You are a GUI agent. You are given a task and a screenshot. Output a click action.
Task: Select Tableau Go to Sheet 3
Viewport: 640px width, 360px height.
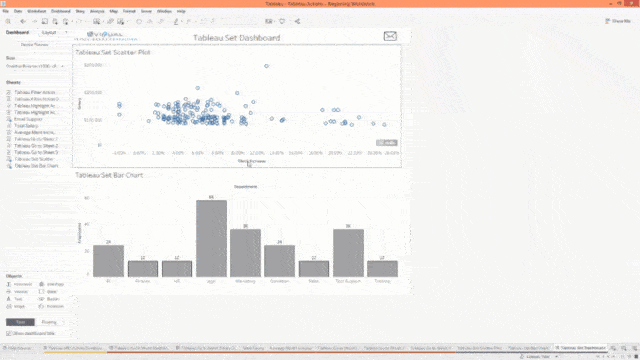pyautogui.click(x=36, y=152)
